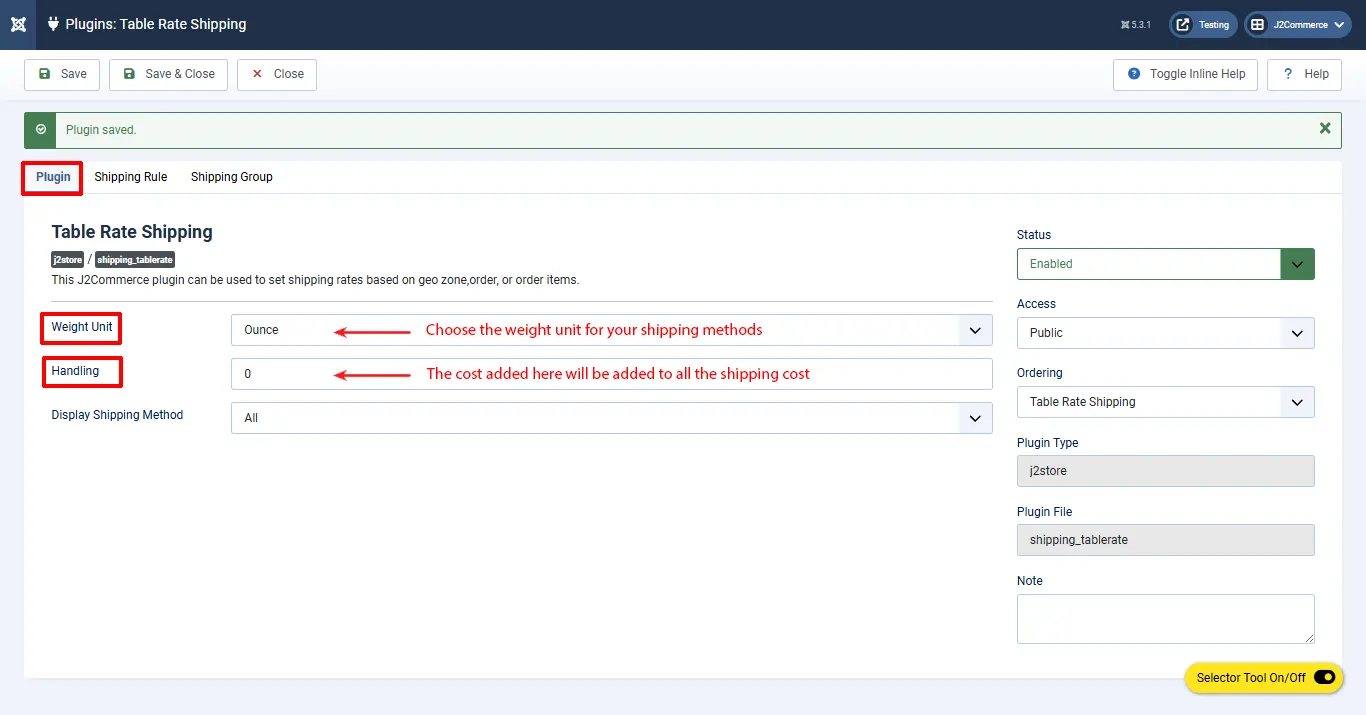Screen dimensions: 1366x715
Task: Click the Plugin File shipping_tablerate field
Action: [x=1166, y=540]
